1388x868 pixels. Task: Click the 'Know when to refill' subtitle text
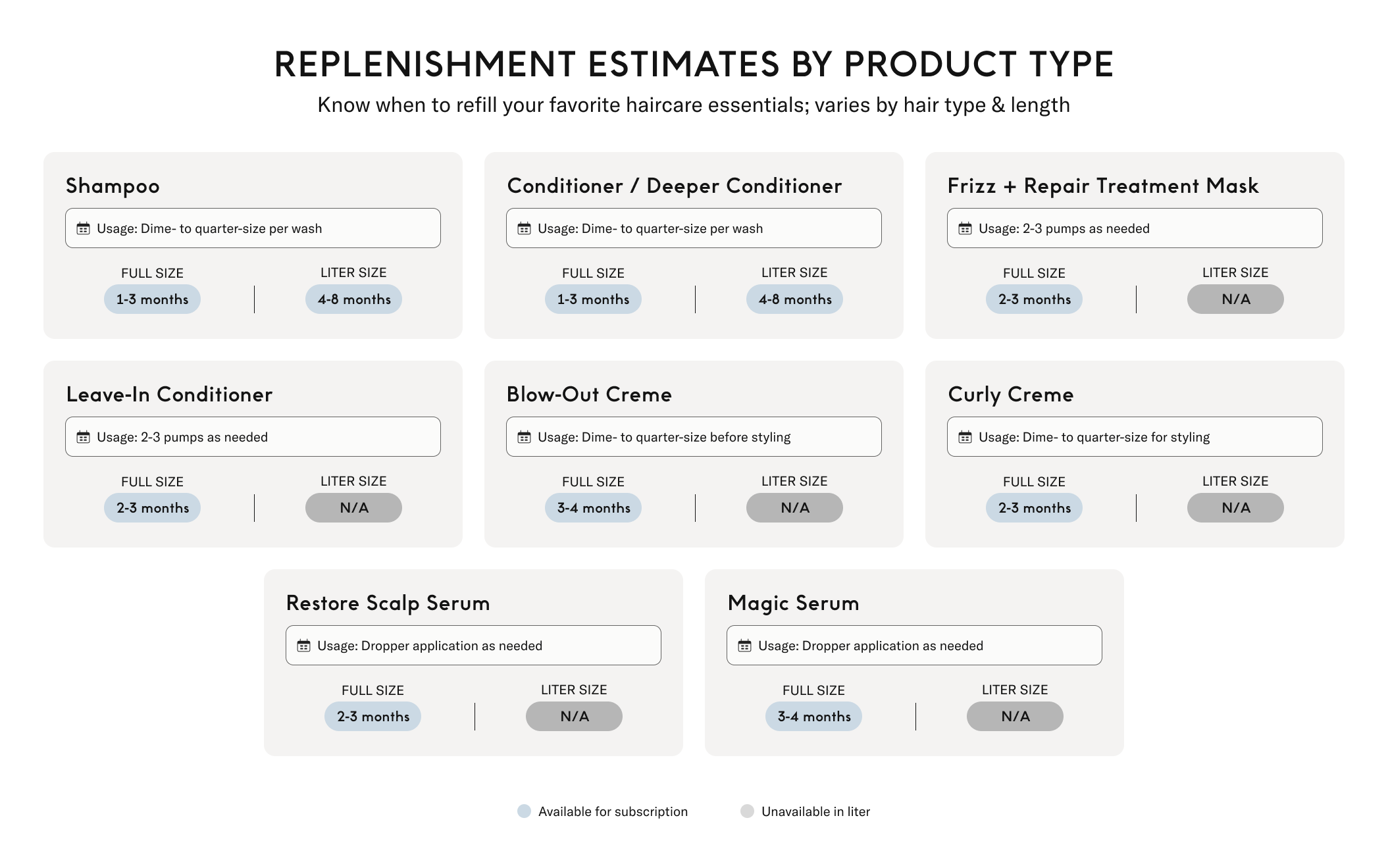point(694,105)
